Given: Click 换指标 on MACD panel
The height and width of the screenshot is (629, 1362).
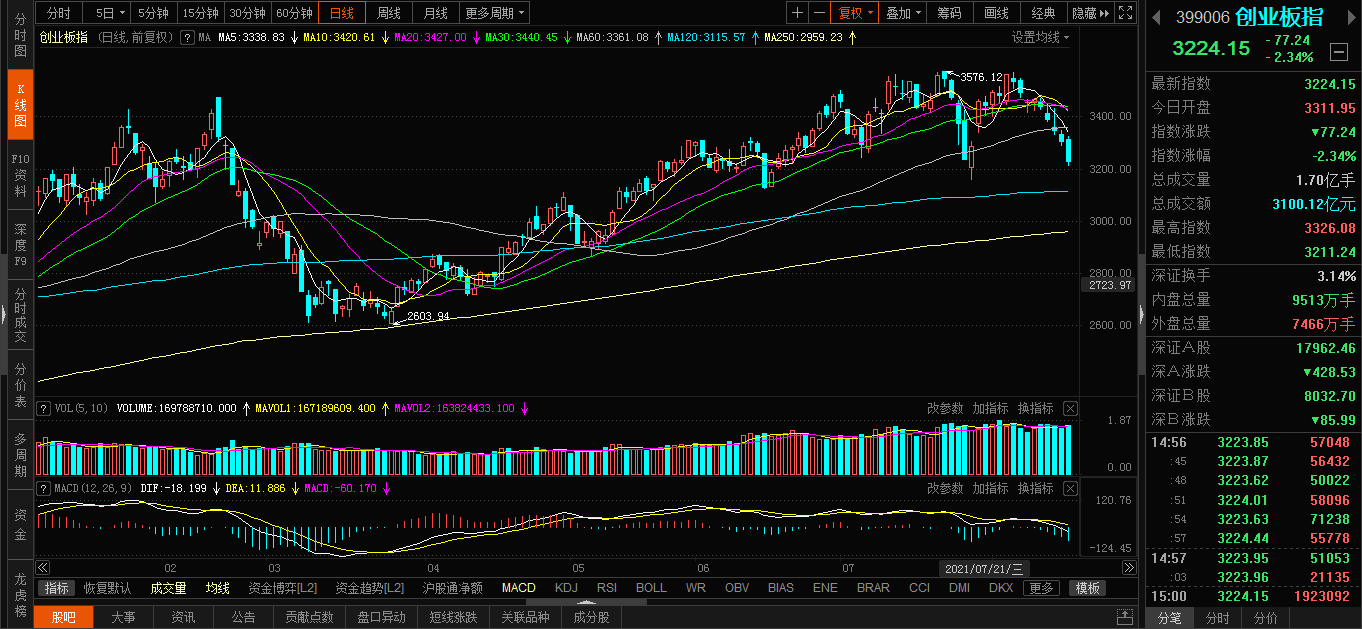Looking at the screenshot, I should click(1036, 488).
